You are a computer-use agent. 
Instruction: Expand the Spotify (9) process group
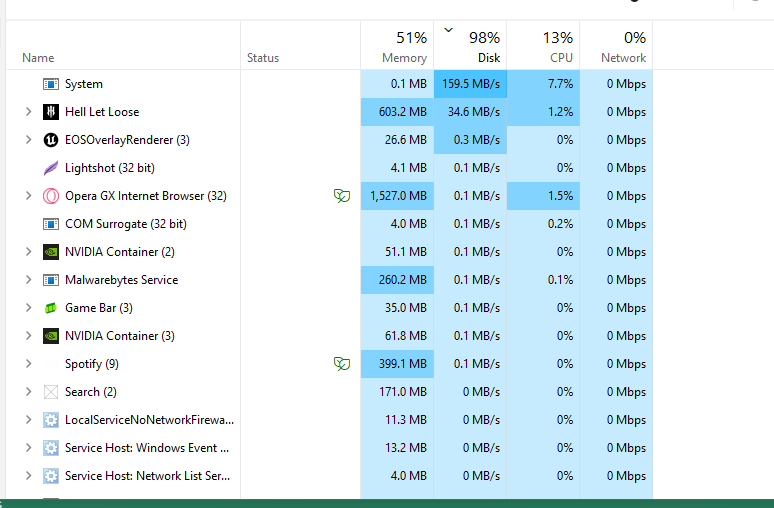[29, 364]
